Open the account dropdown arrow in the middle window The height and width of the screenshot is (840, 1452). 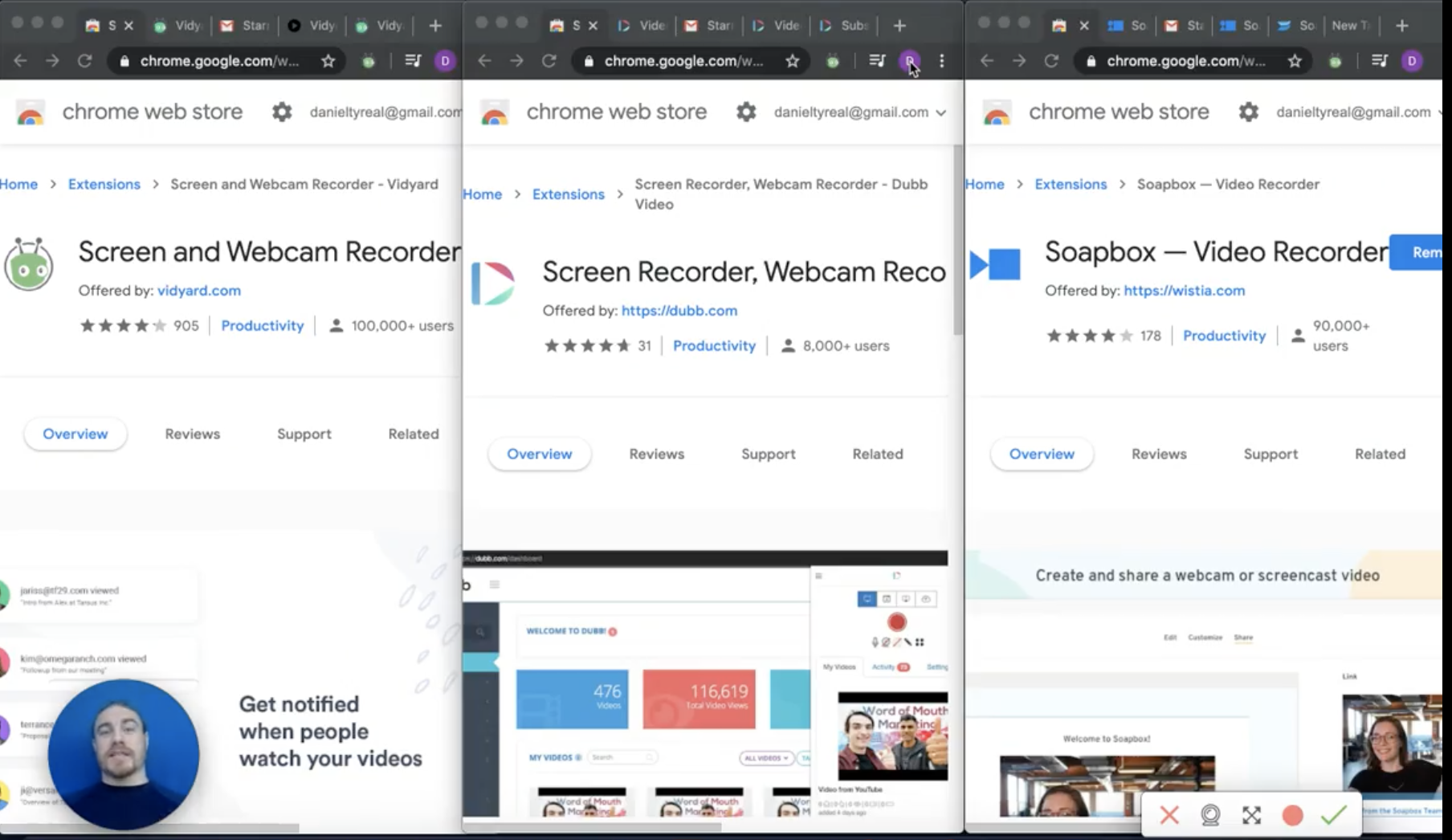pyautogui.click(x=940, y=112)
